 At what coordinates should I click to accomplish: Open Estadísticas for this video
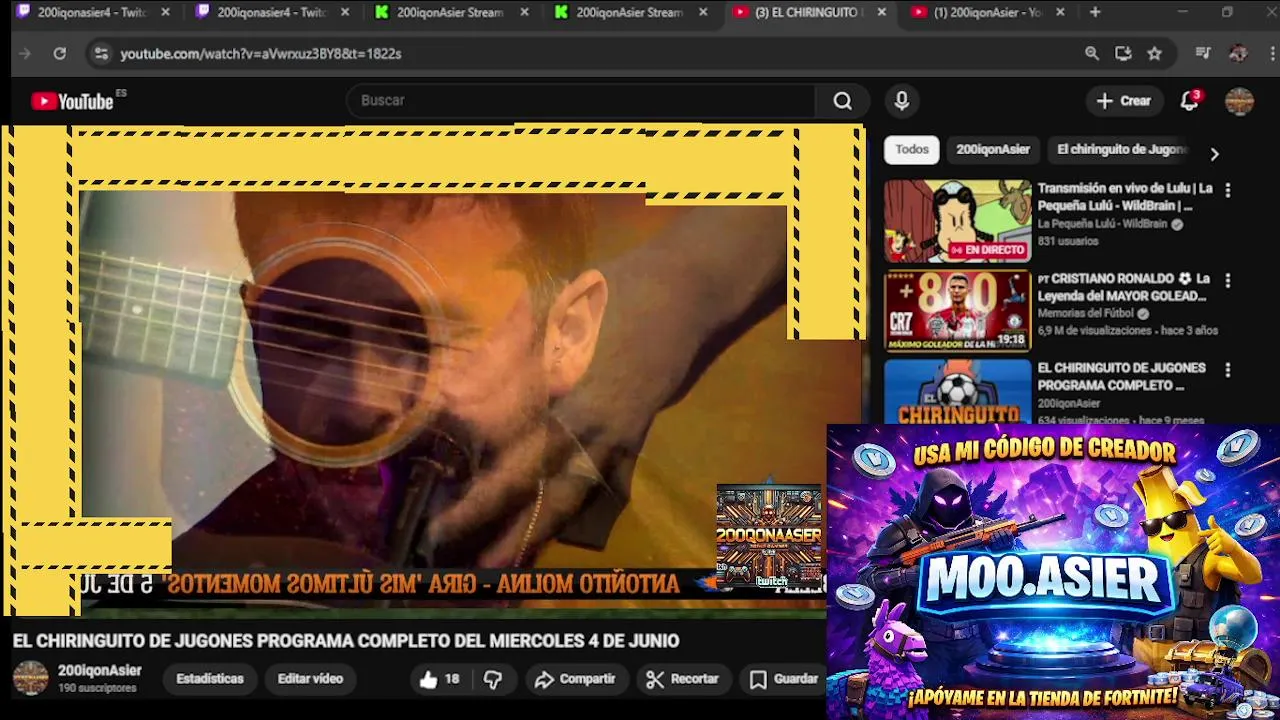(210, 679)
